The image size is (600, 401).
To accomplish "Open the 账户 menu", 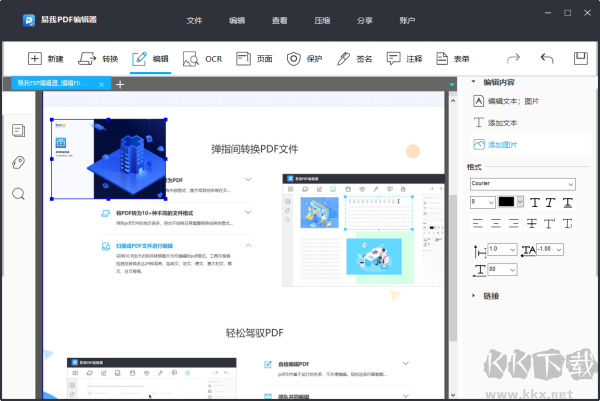I will 407,20.
